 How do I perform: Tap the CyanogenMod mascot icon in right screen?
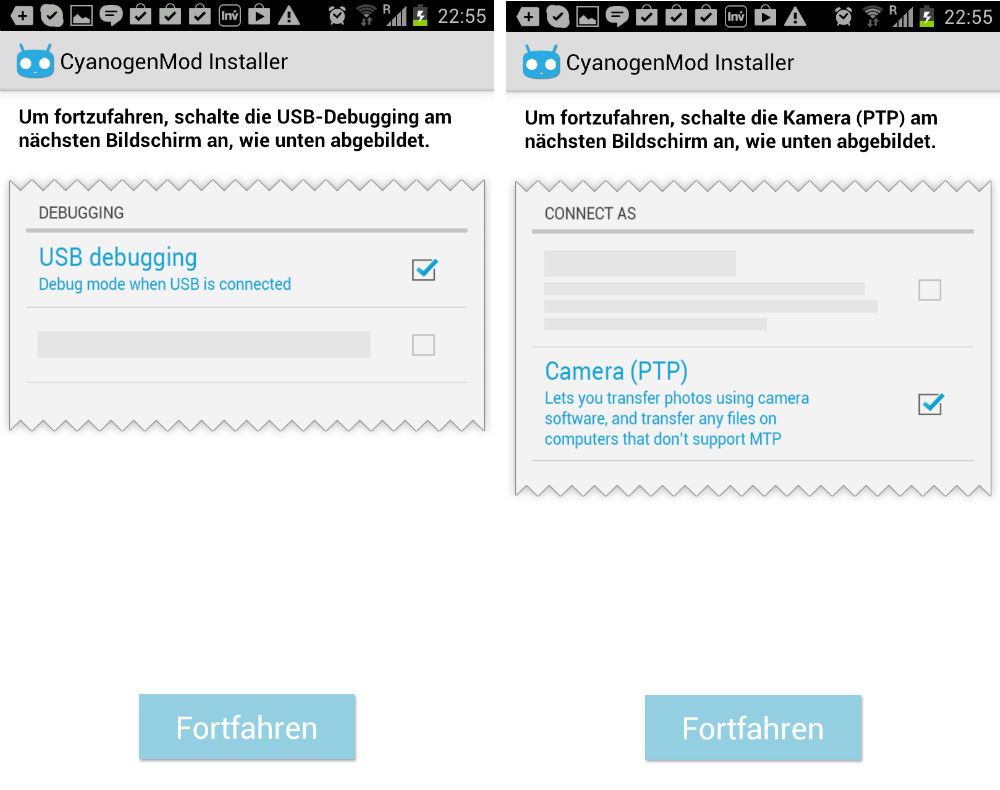point(541,62)
